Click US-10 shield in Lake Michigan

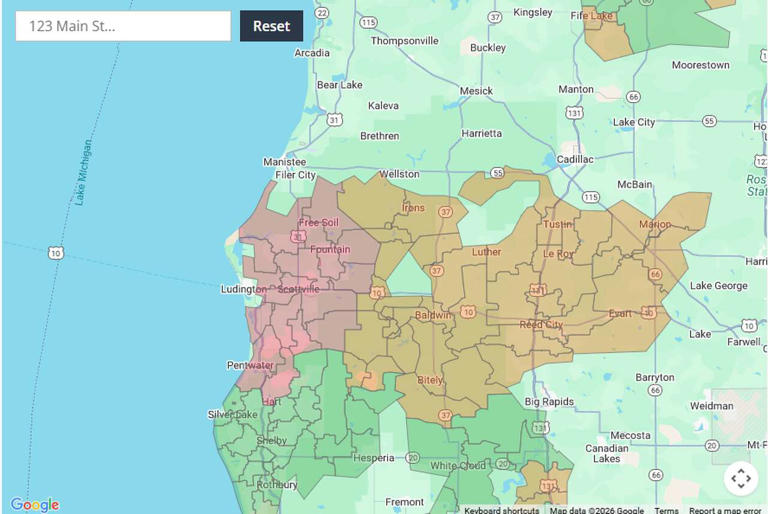55,253
